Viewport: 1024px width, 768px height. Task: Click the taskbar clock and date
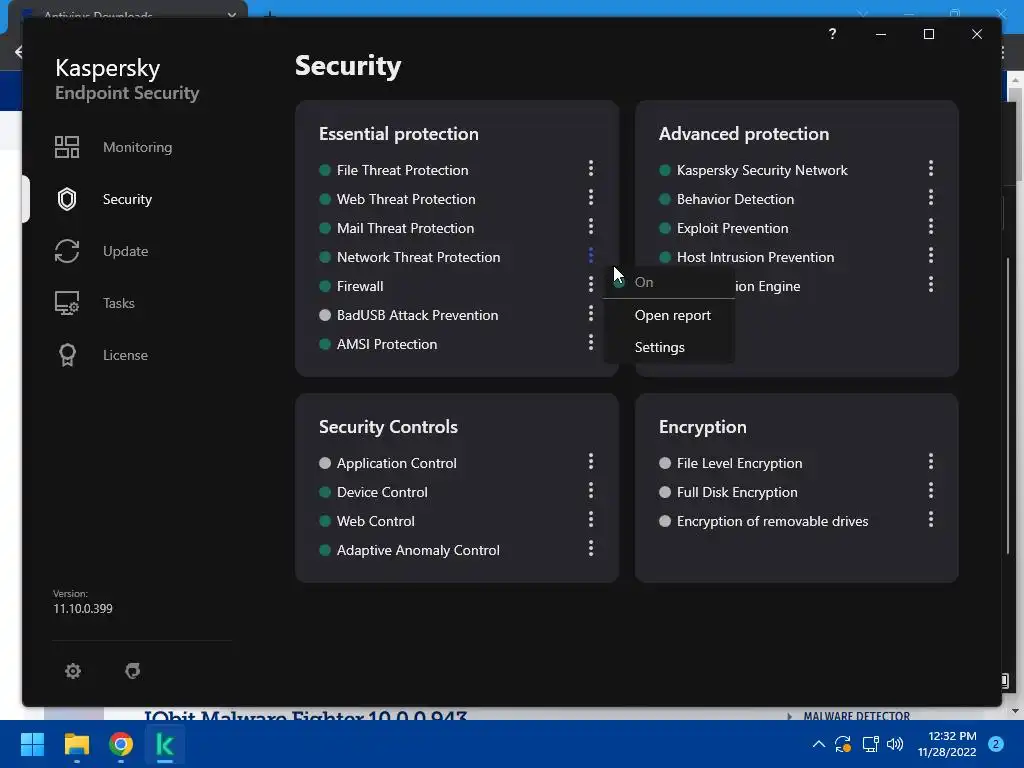tap(946, 744)
